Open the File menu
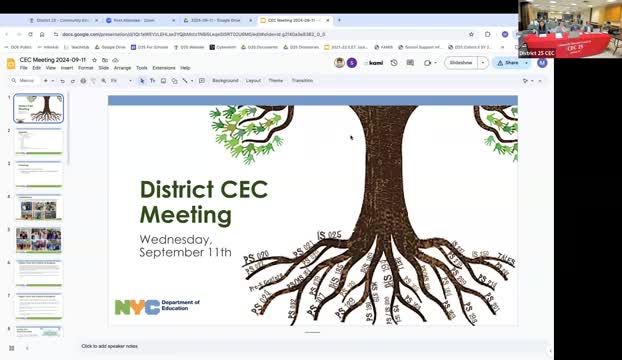622x360 pixels. coord(24,68)
